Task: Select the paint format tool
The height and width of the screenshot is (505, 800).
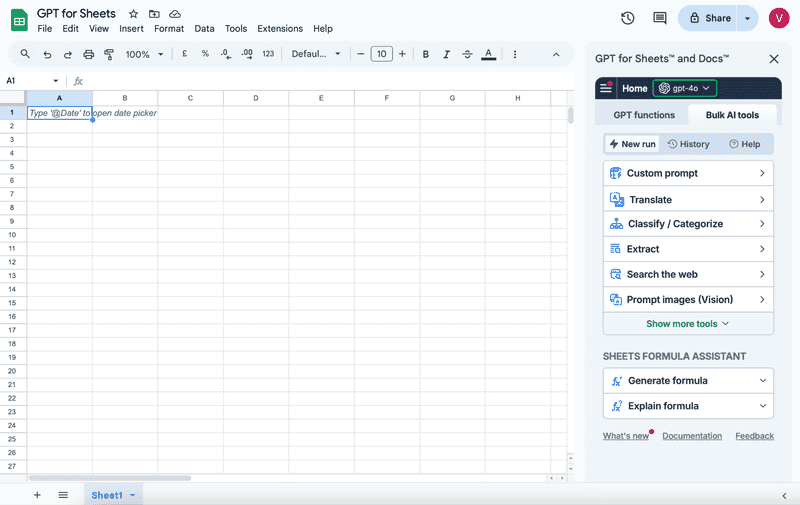Action: click(x=109, y=54)
